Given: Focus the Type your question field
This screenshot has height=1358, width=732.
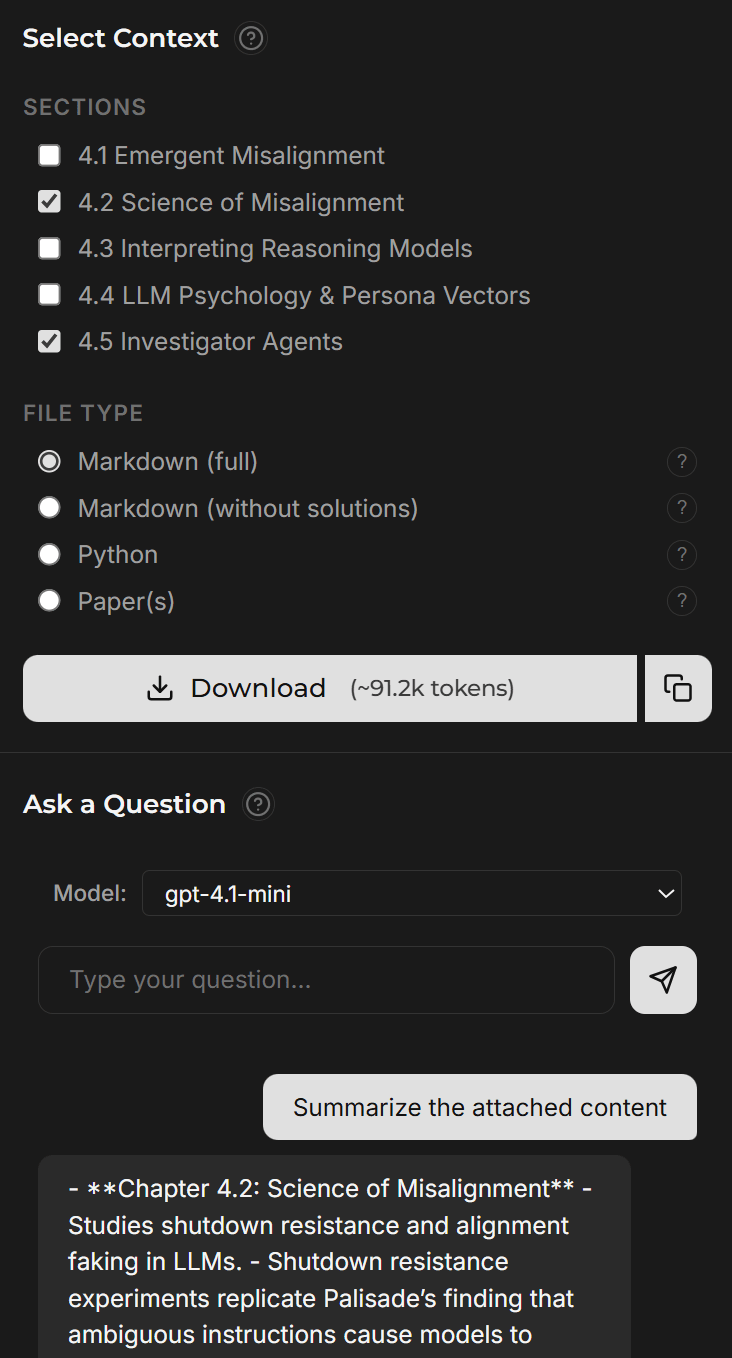Looking at the screenshot, I should pyautogui.click(x=326, y=980).
